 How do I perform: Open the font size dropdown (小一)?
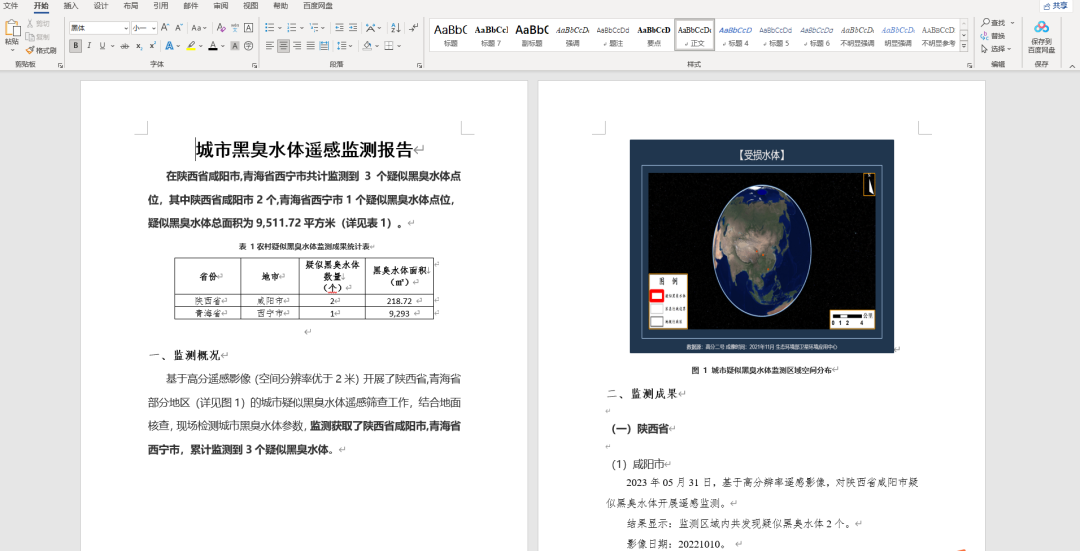point(154,28)
